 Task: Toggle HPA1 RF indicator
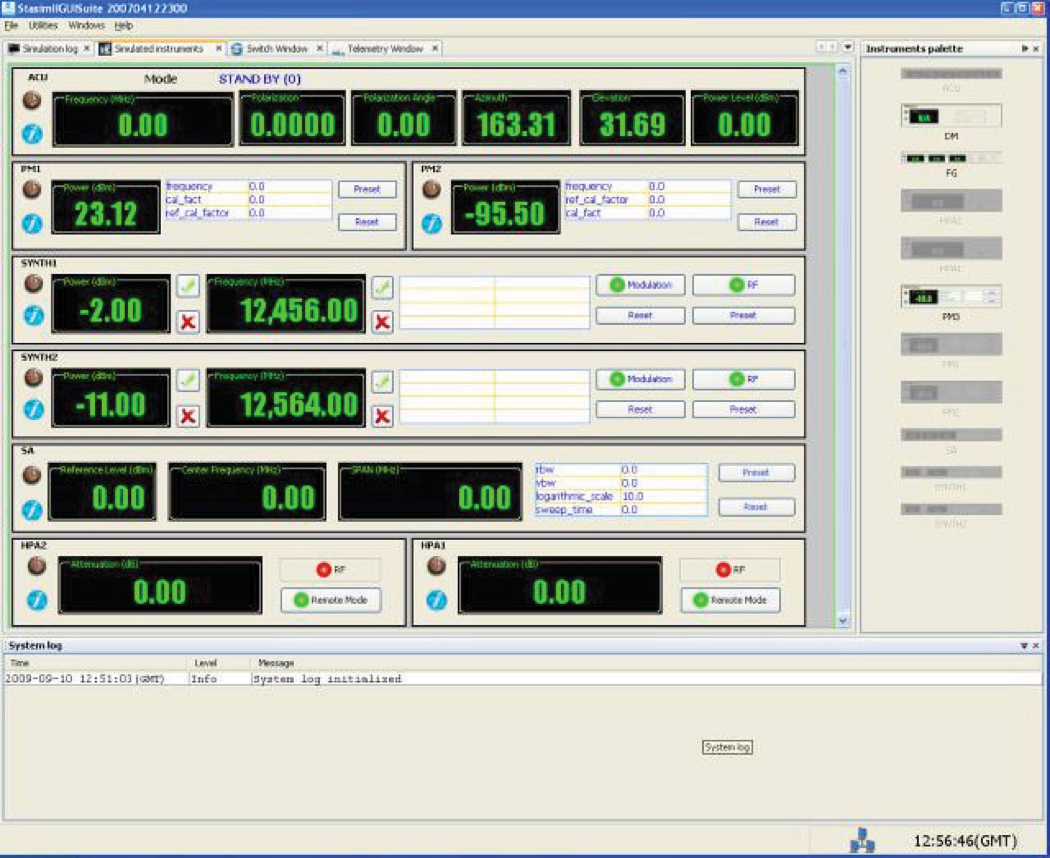pos(730,569)
